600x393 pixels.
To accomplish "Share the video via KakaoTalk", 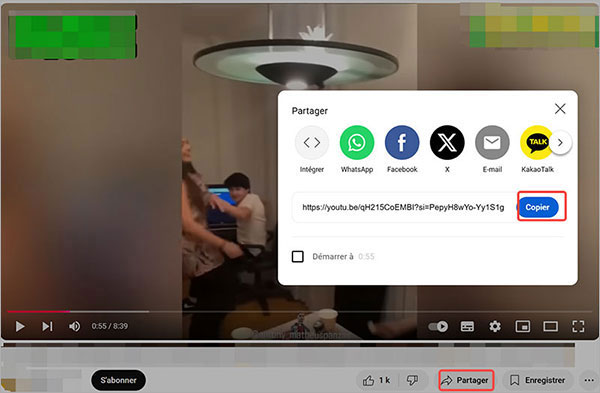I will [536, 143].
